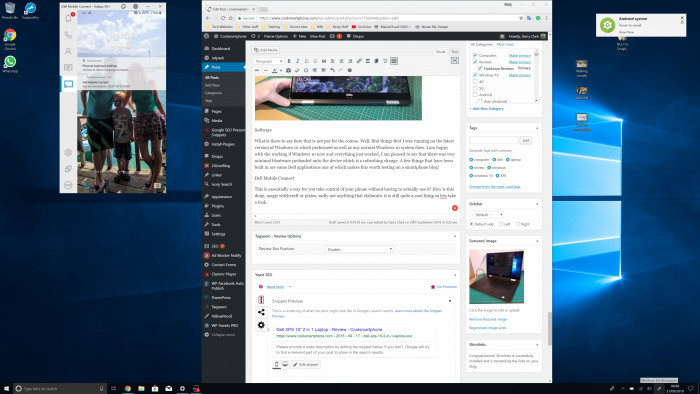Enable distraction-free writing mode icon
Screen dimensions: 700x394
coord(454,61)
